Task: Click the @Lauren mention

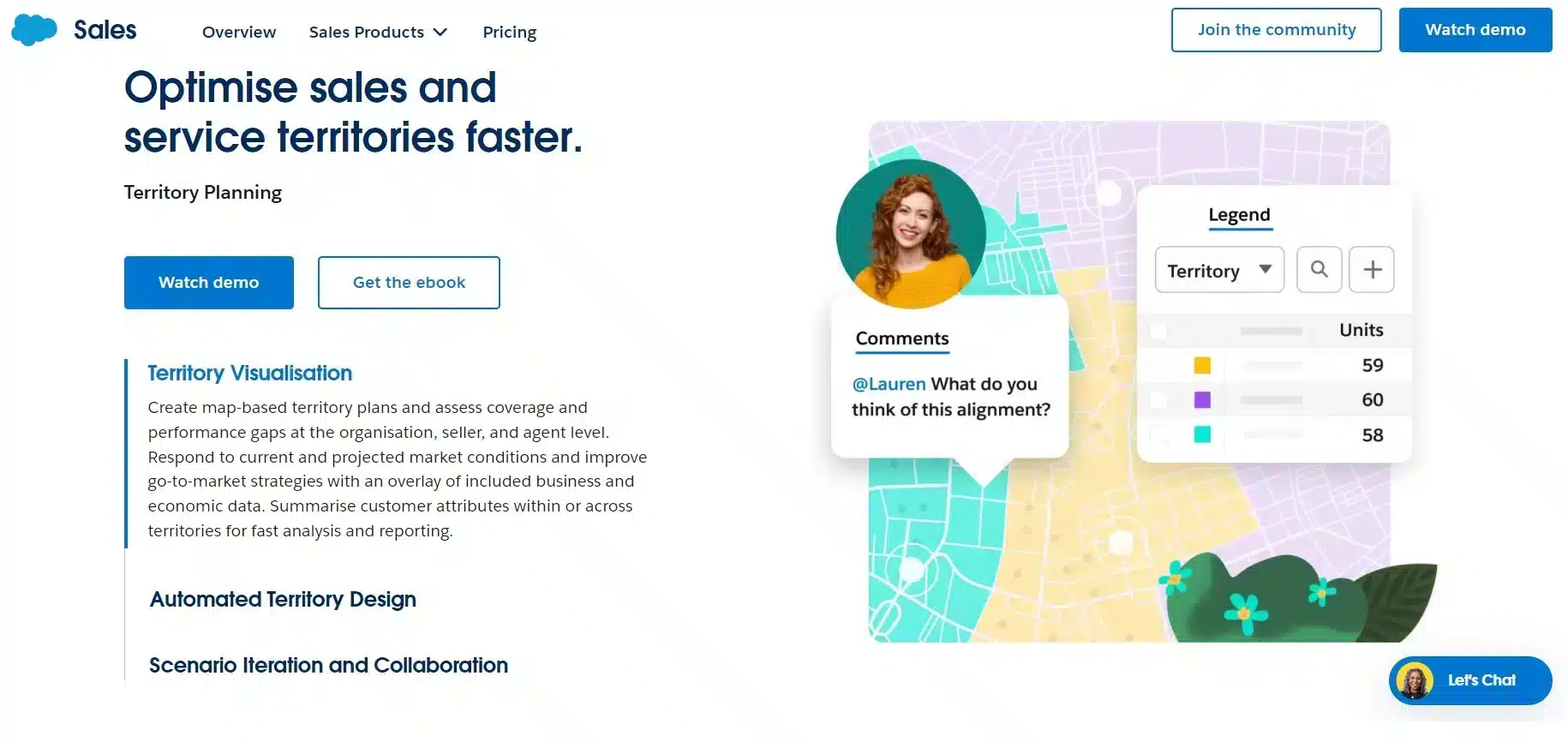Action: [x=889, y=384]
